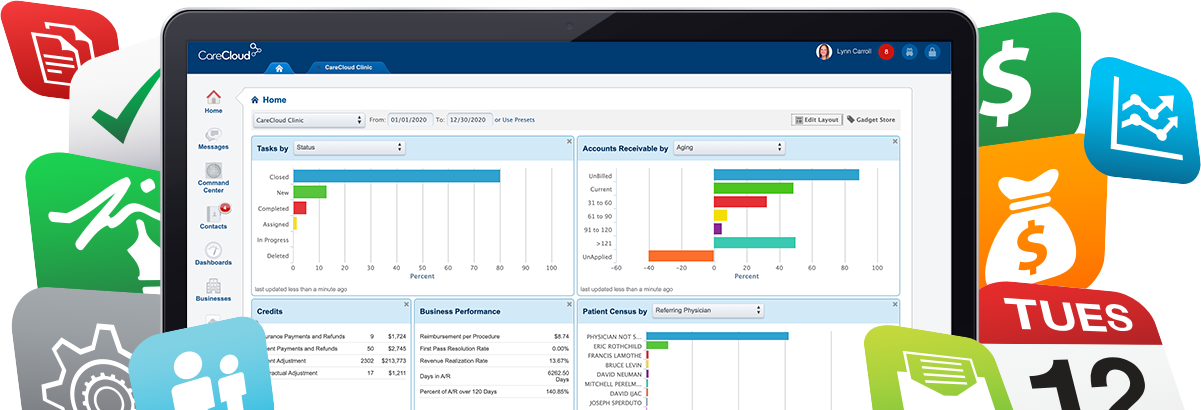The width and height of the screenshot is (1201, 410).
Task: Click the $213,773 credits amount
Action: 394,360
